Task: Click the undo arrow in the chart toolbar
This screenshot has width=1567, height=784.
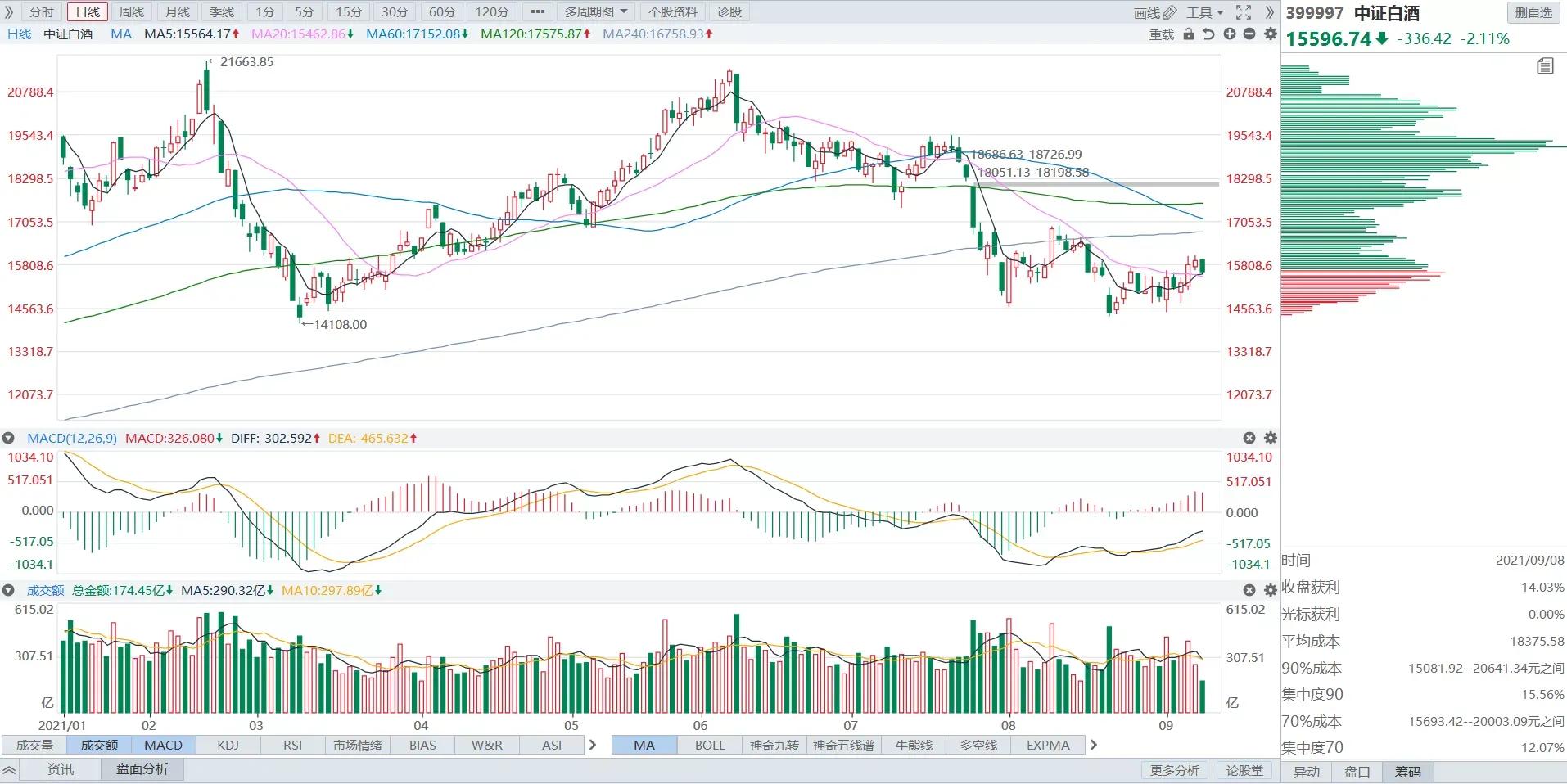Action: [1208, 34]
